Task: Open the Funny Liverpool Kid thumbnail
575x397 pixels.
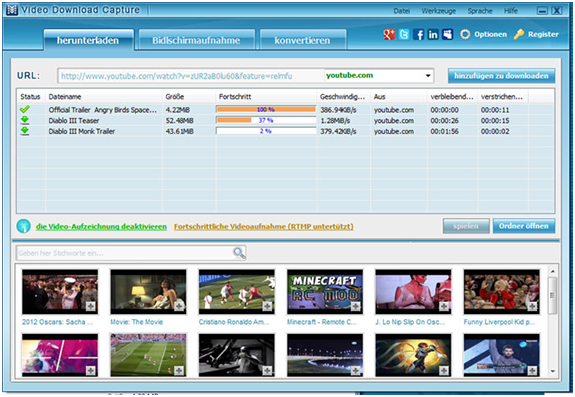Action: (502, 292)
